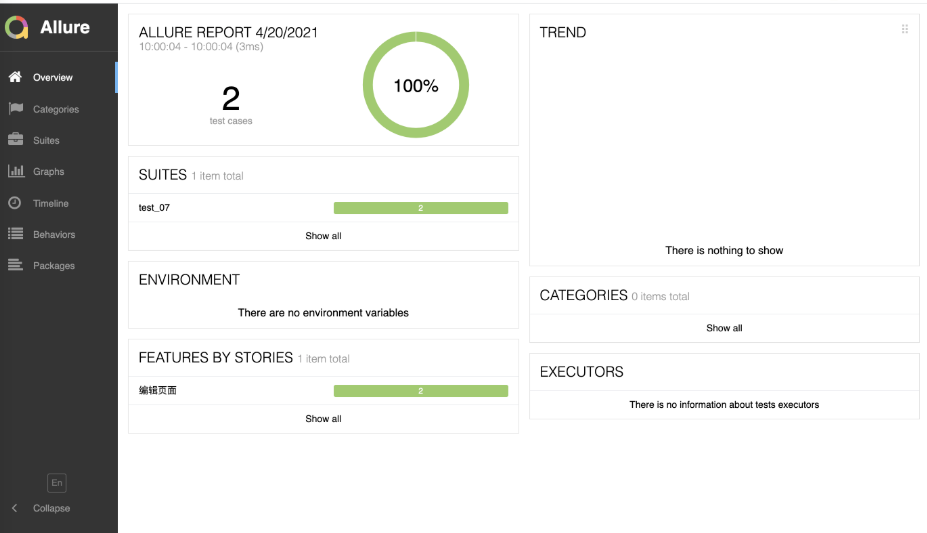
Task: Open the test_07 suite row
Action: pos(323,208)
